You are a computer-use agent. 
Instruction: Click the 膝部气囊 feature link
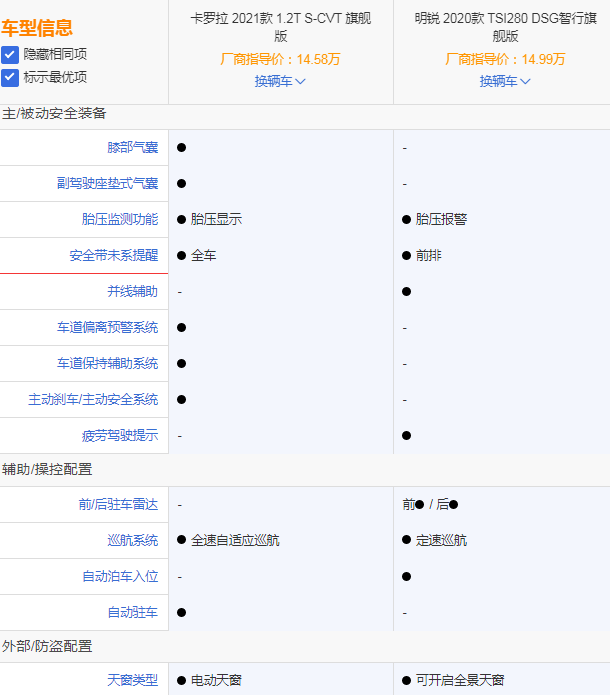pyautogui.click(x=132, y=148)
